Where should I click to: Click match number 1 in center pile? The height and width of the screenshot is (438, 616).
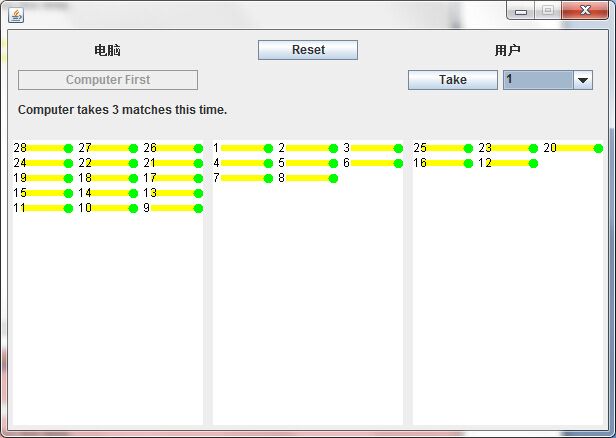tap(243, 148)
